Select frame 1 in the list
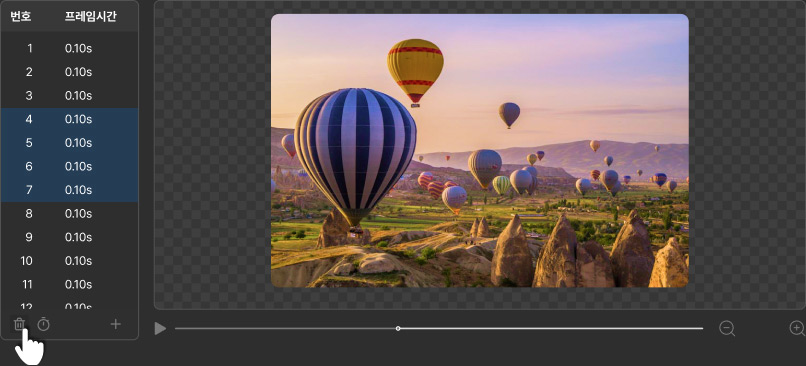The width and height of the screenshot is (806, 366). point(69,48)
